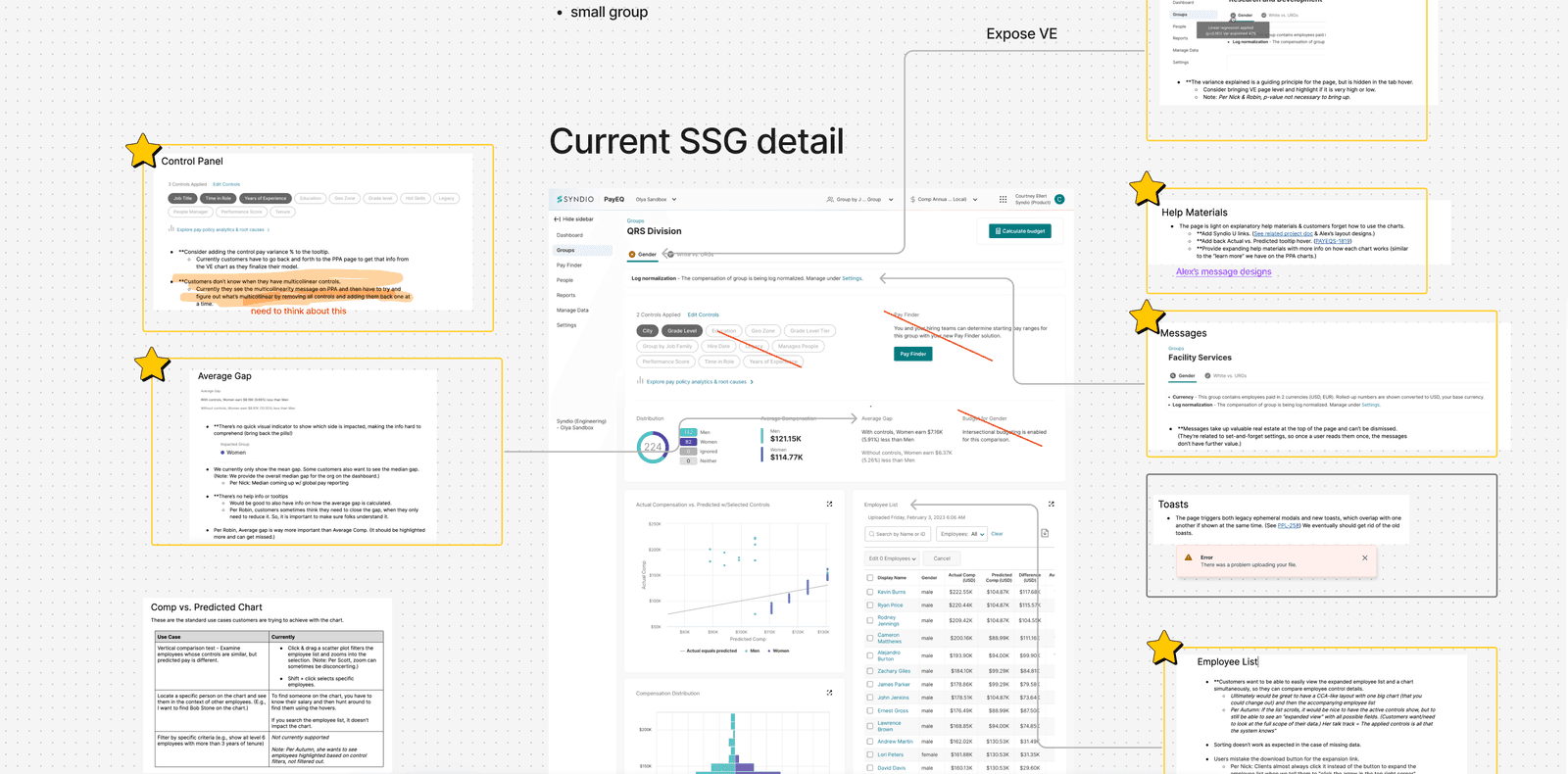Image resolution: width=1568 pixels, height=774 pixels.
Task: Click the Calculate budget button
Action: (1020, 231)
